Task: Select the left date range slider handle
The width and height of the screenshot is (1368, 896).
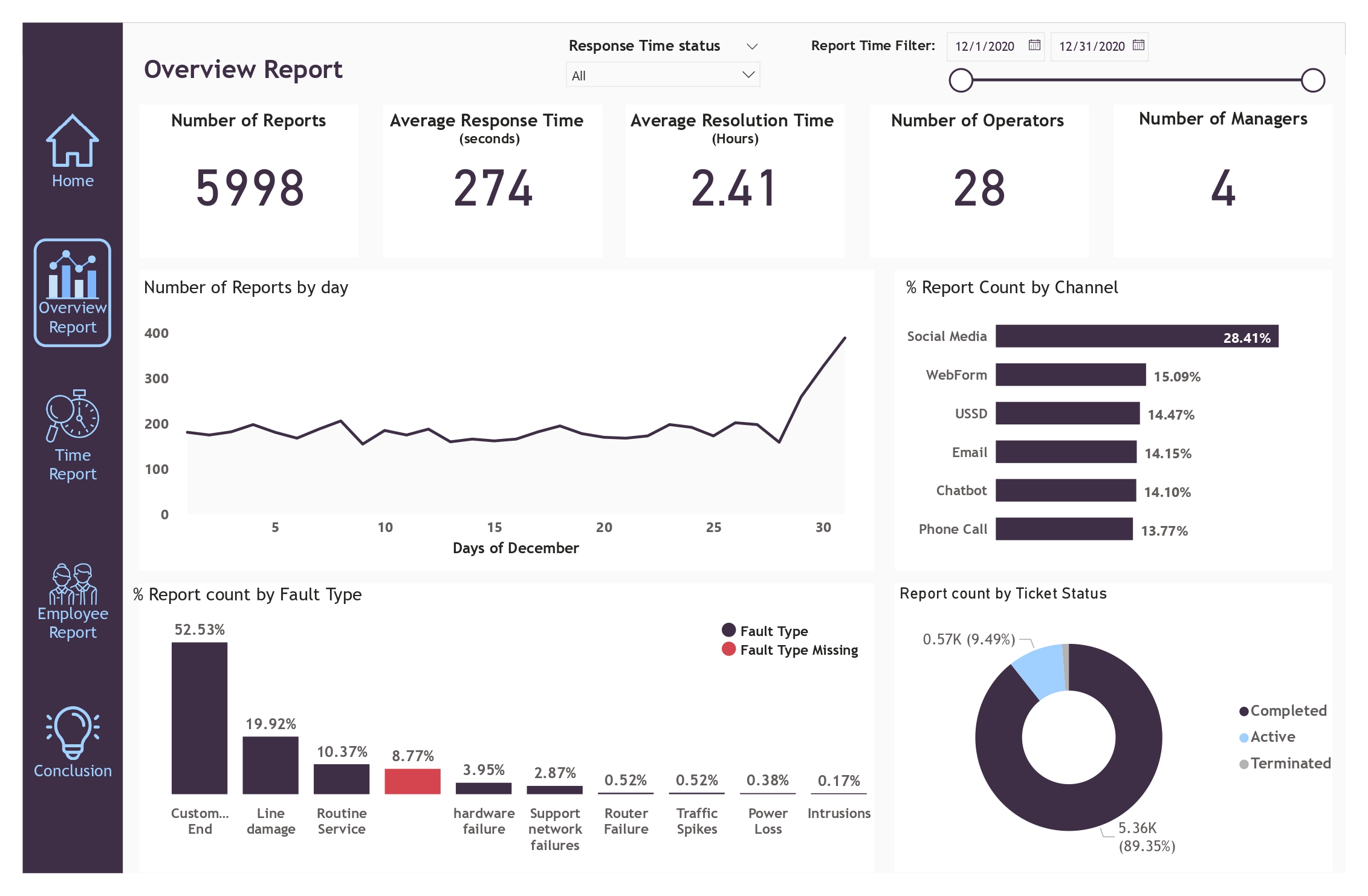Action: click(961, 80)
